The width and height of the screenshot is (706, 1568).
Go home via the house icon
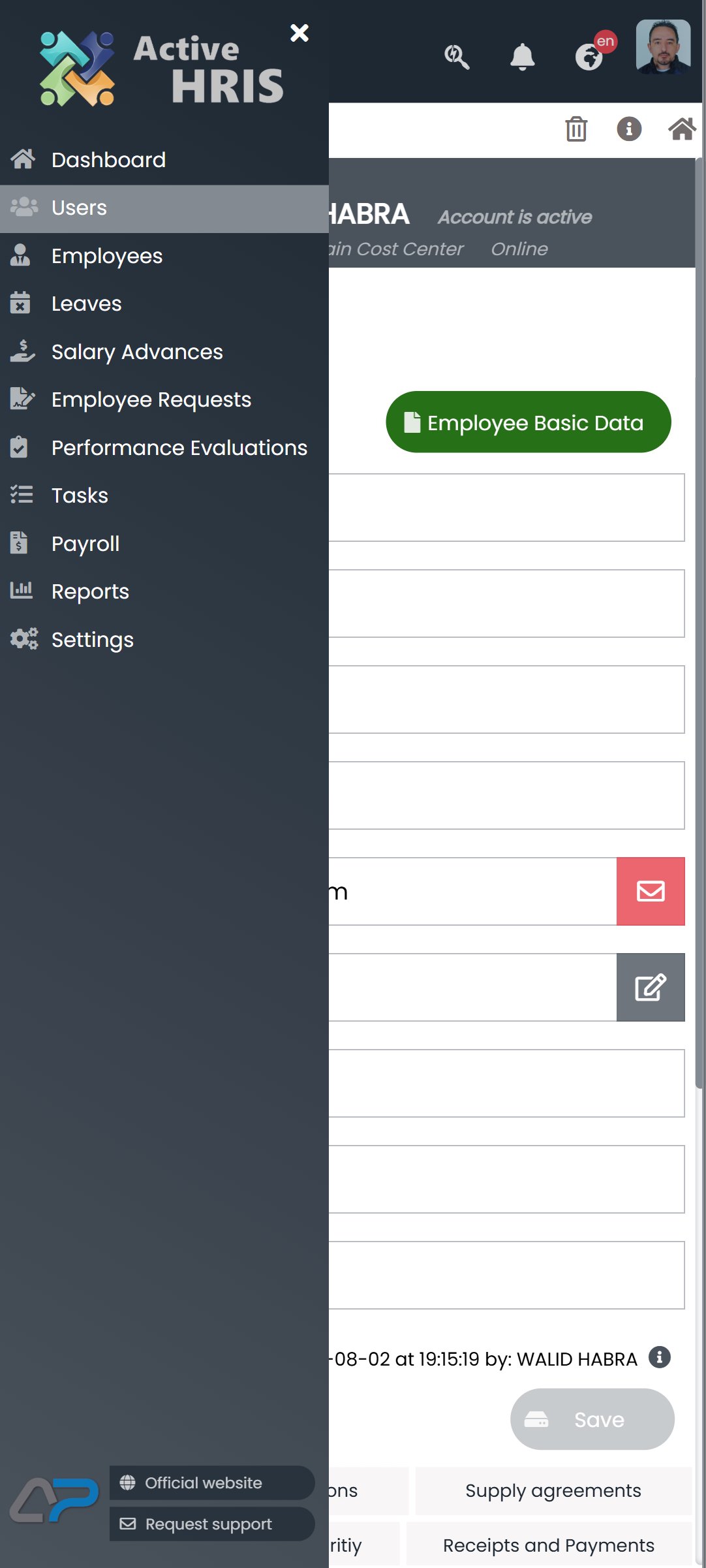pyautogui.click(x=682, y=129)
